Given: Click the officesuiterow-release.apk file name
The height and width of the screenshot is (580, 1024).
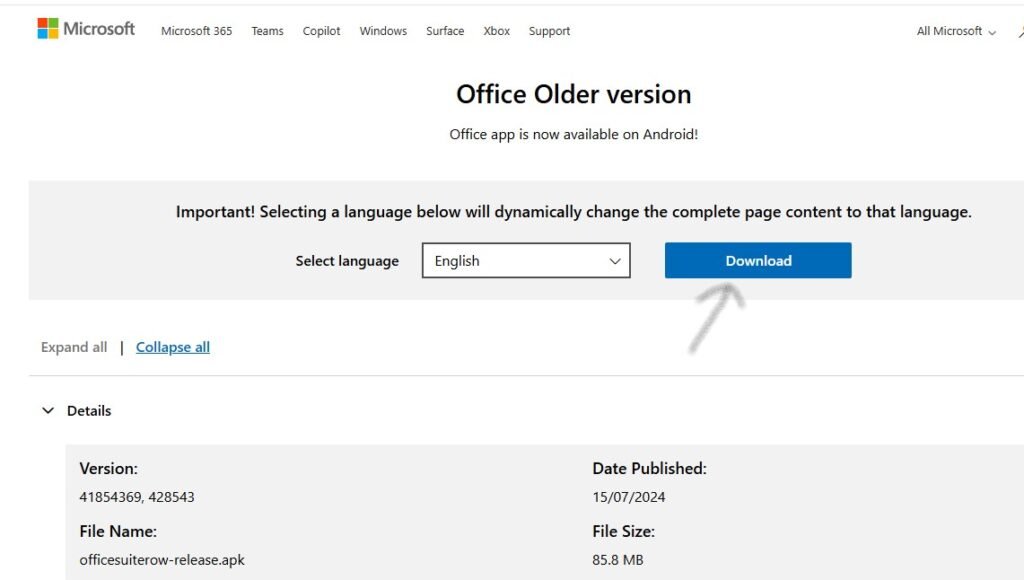Looking at the screenshot, I should coord(162,560).
